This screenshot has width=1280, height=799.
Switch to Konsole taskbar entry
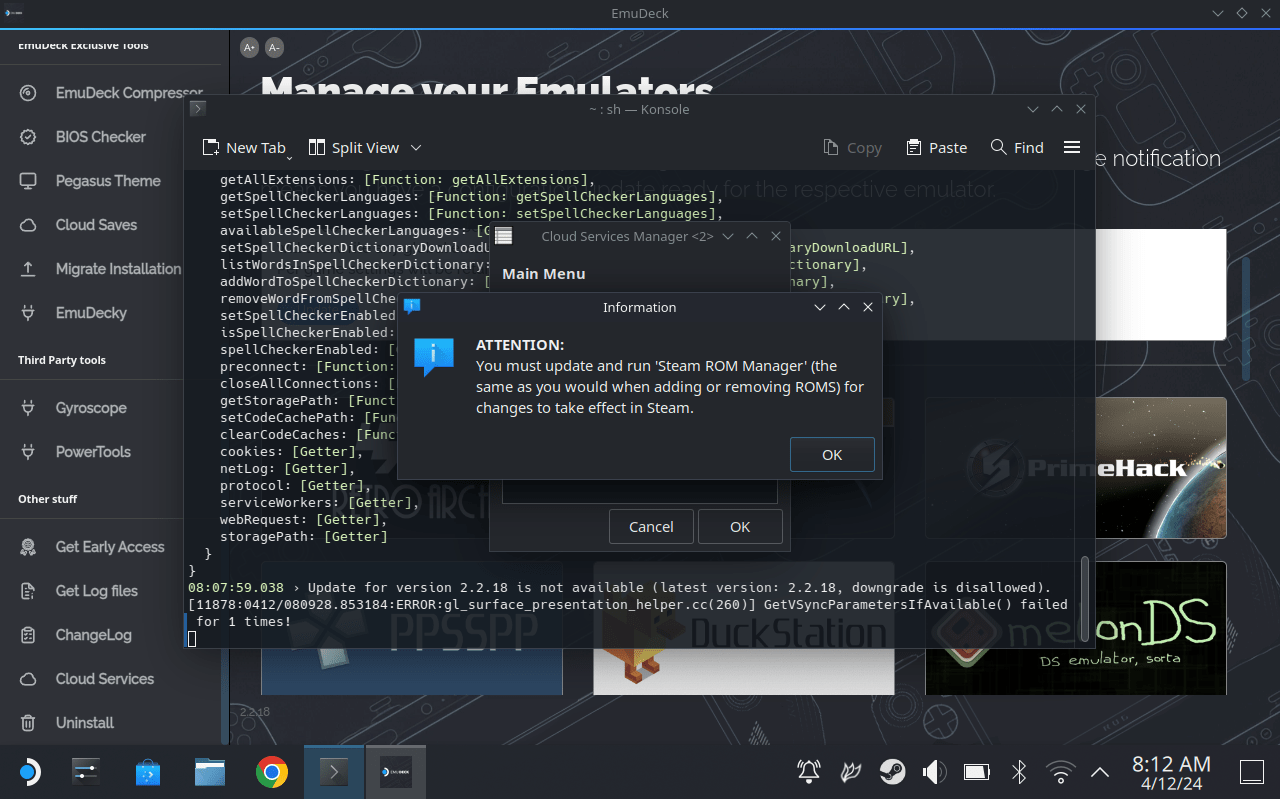tap(334, 771)
